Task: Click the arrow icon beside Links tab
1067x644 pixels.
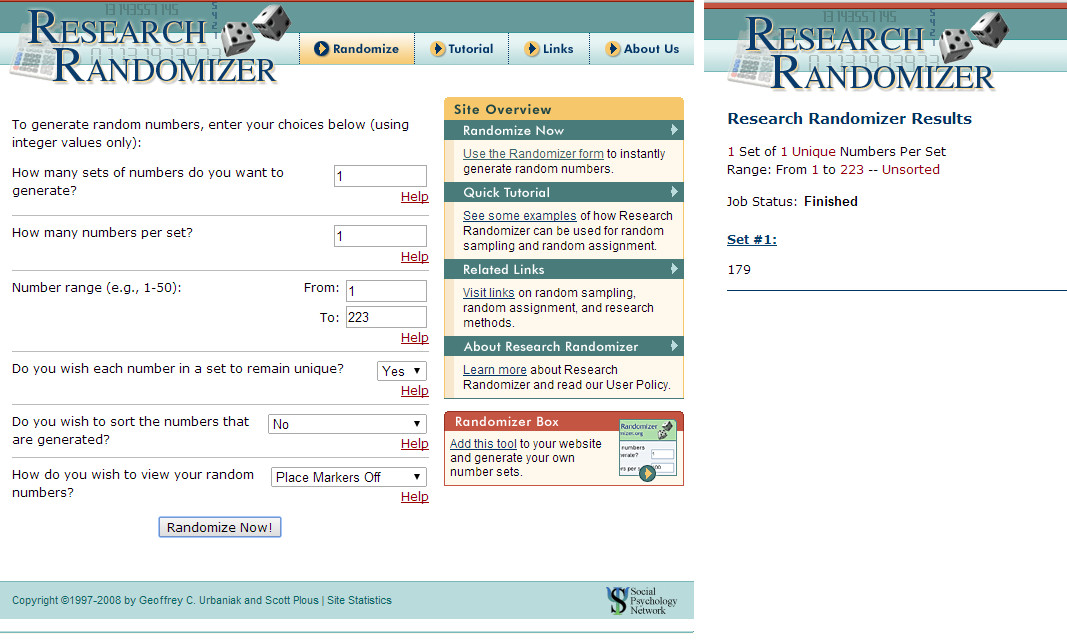Action: pos(532,49)
